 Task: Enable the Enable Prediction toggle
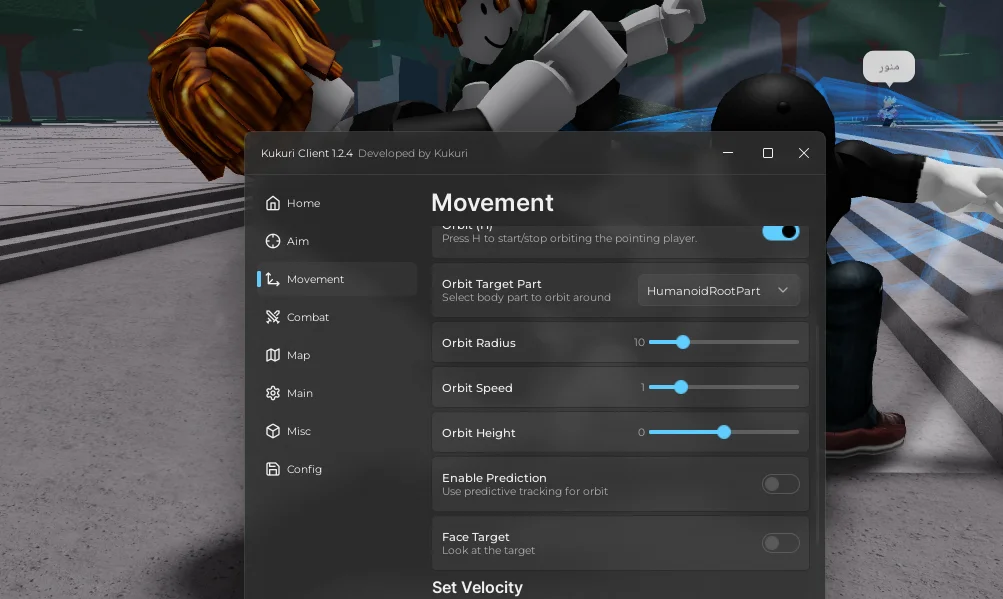pyautogui.click(x=780, y=484)
